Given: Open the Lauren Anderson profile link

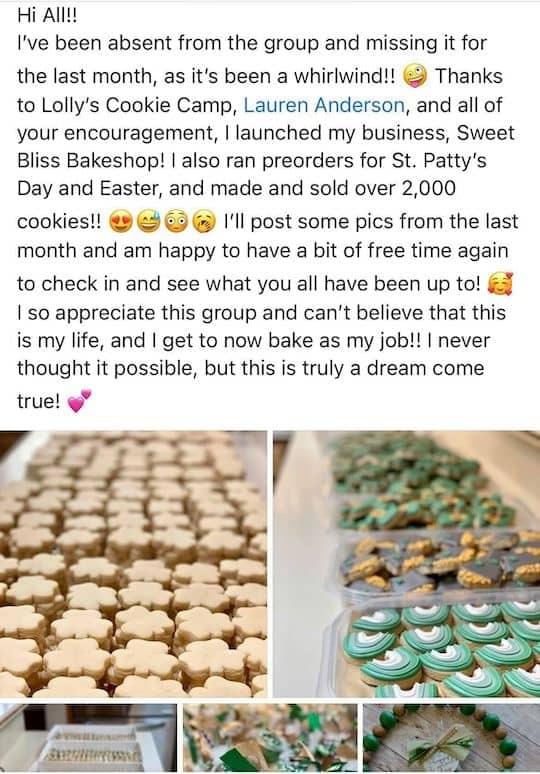Looking at the screenshot, I should click(324, 105).
